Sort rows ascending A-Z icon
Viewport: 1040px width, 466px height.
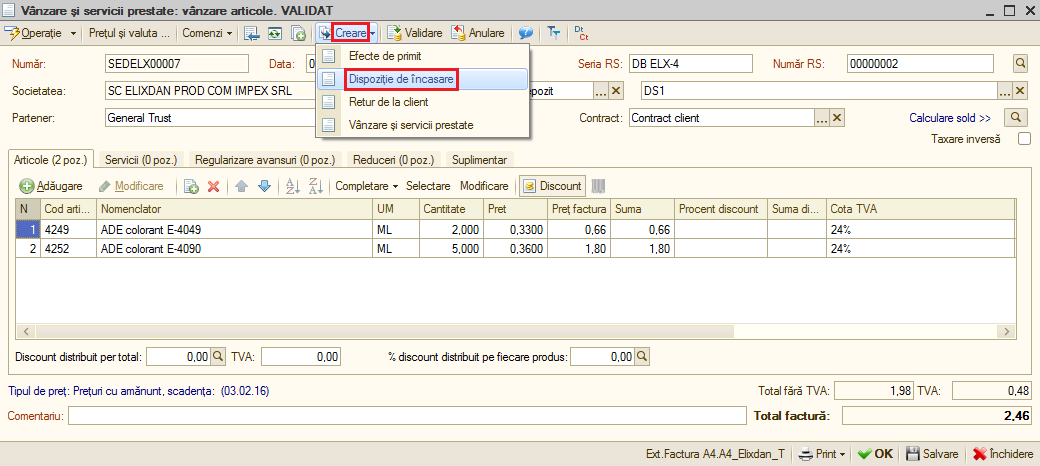pyautogui.click(x=293, y=186)
